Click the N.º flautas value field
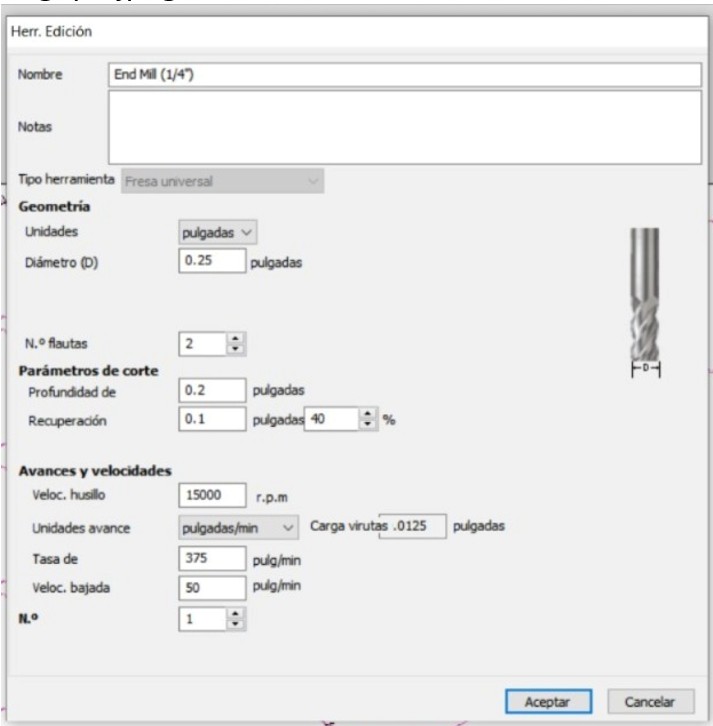This screenshot has width=713, height=726. click(203, 344)
